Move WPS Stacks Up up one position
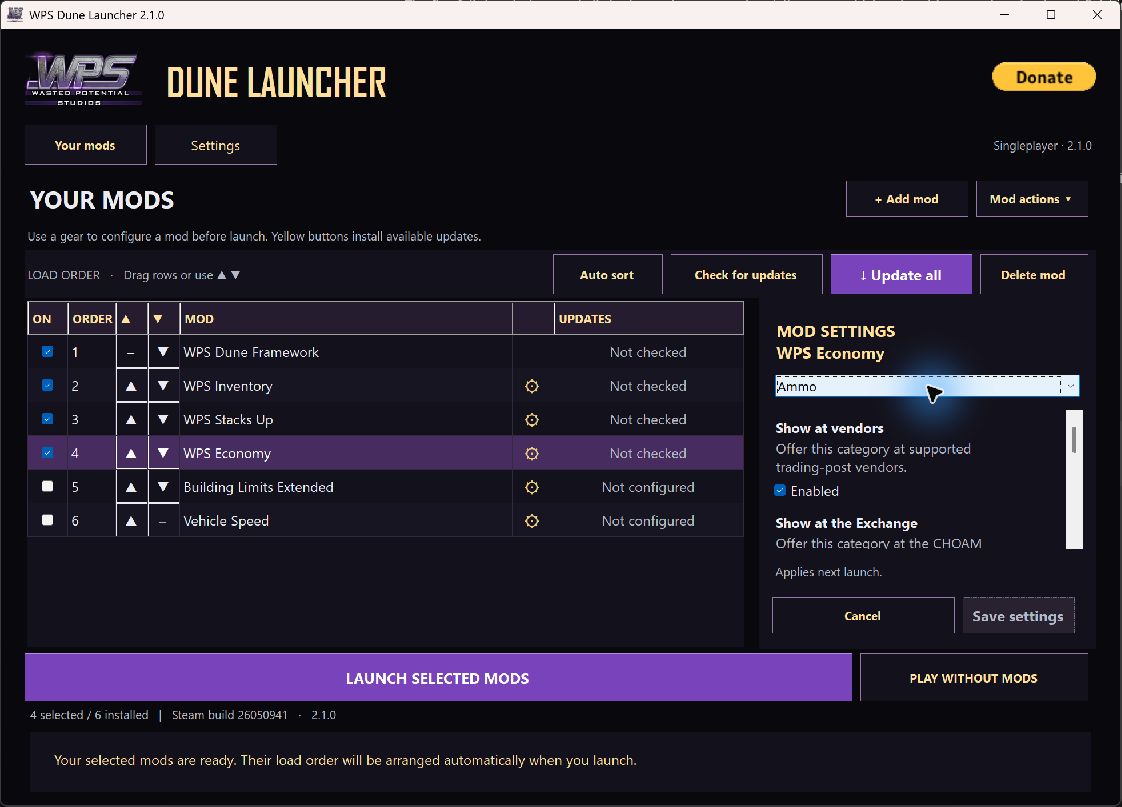This screenshot has width=1122, height=807. pos(131,420)
